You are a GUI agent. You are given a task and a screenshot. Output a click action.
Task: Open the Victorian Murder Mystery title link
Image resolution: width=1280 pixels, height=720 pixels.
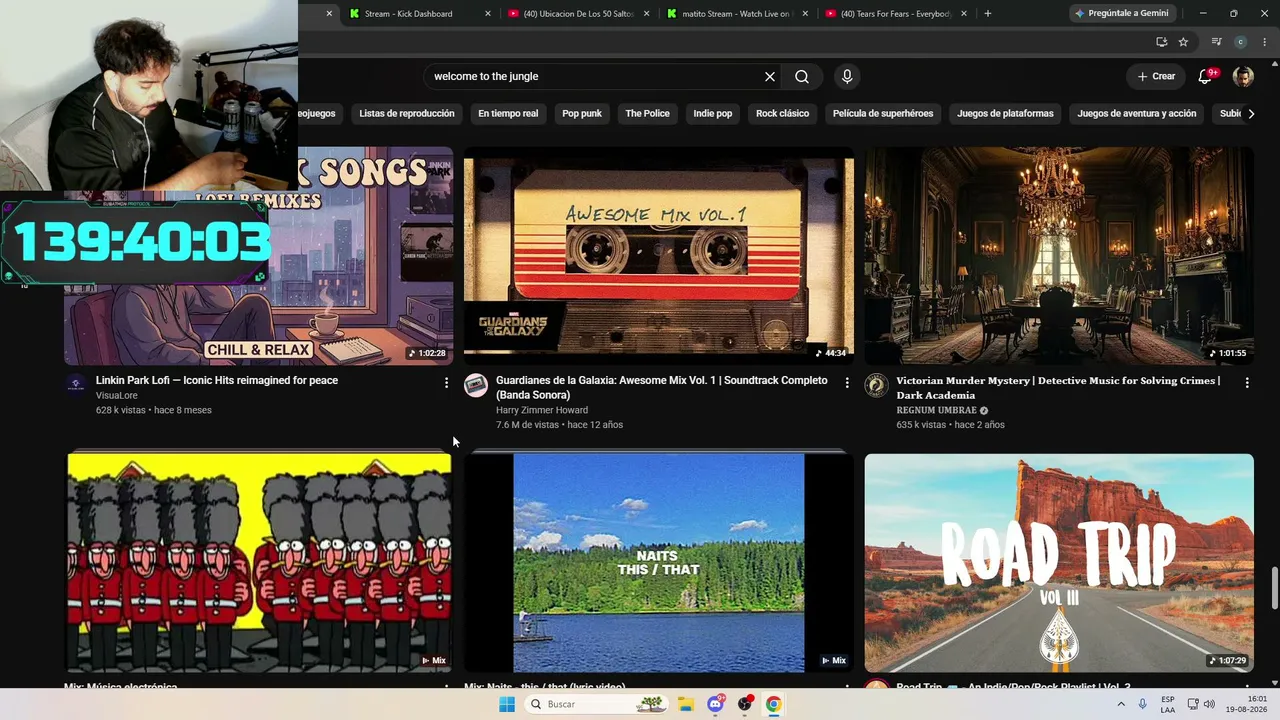(1058, 388)
